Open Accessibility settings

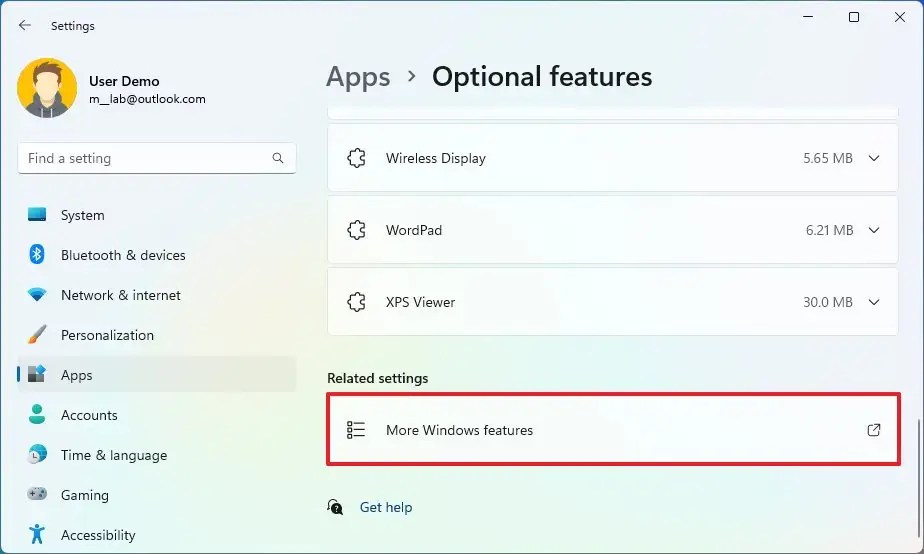157,535
